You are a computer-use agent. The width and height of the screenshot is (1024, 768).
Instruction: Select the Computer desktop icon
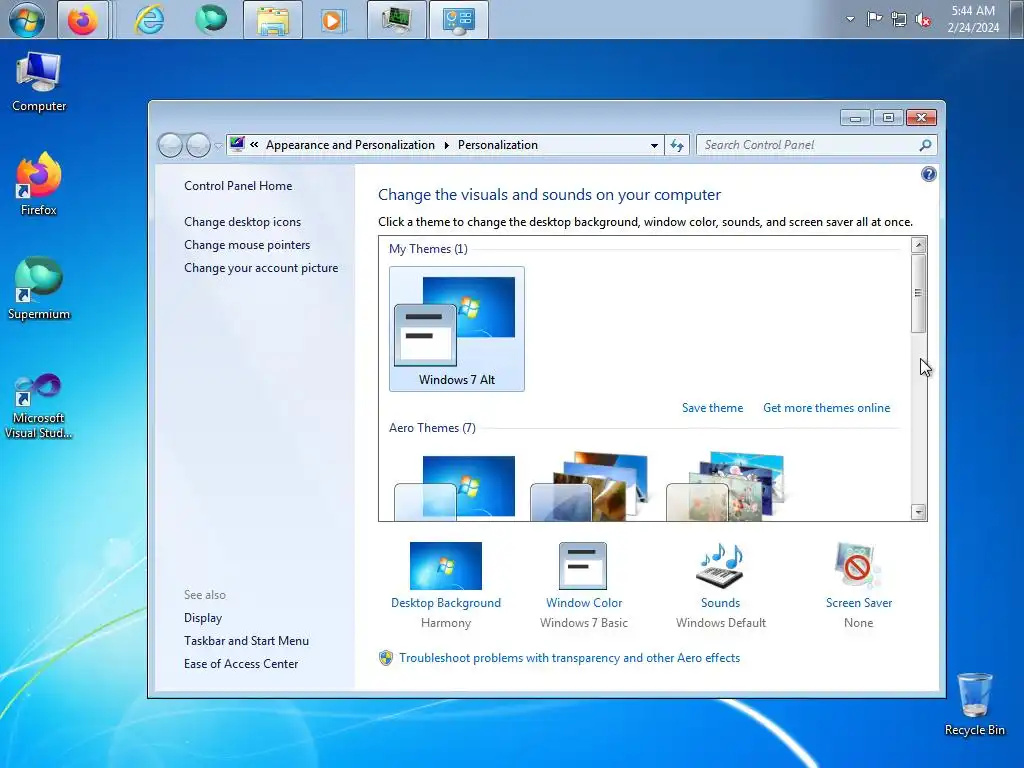(x=39, y=82)
